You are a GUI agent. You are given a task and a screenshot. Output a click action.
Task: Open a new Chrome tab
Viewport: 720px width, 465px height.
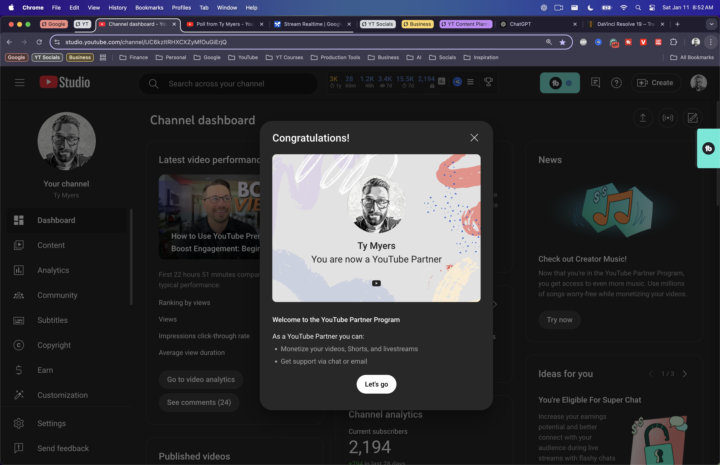(x=677, y=24)
